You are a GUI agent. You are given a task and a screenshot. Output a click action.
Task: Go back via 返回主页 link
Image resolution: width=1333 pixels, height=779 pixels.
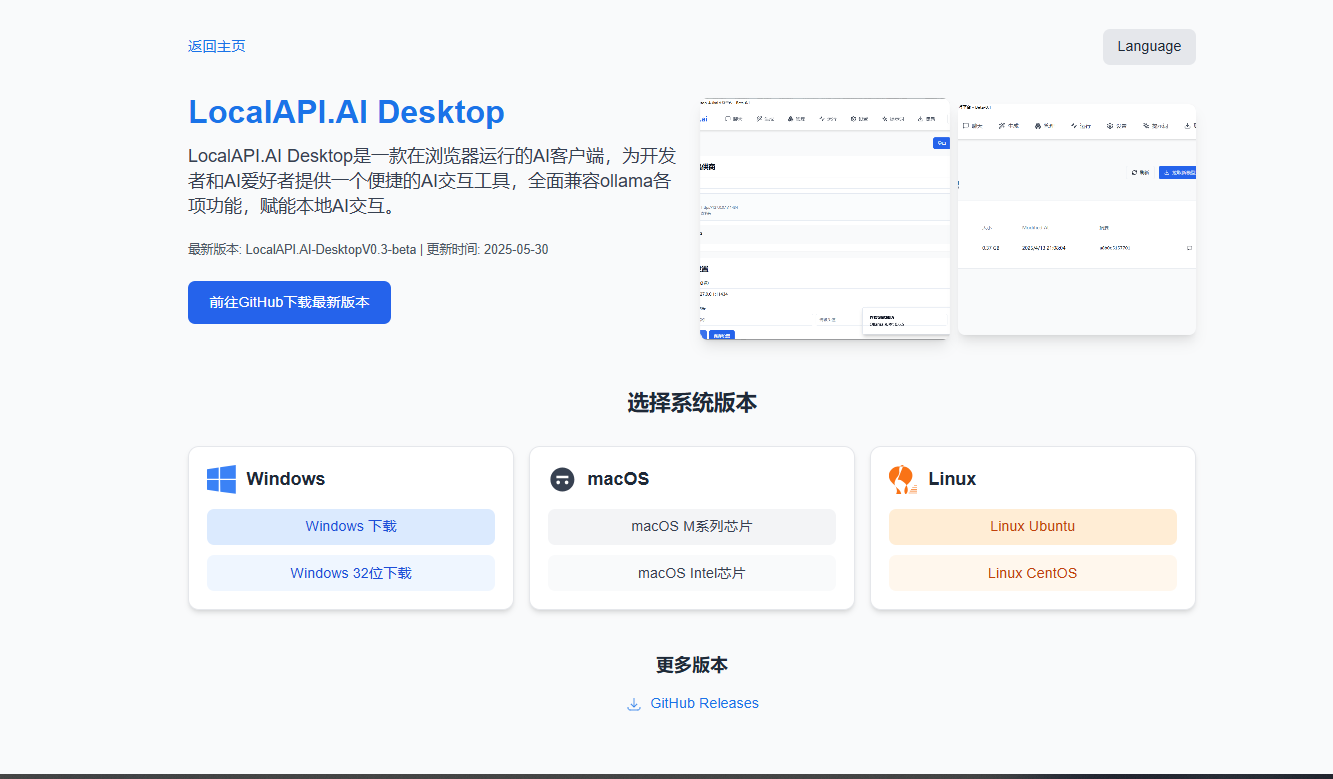[217, 46]
